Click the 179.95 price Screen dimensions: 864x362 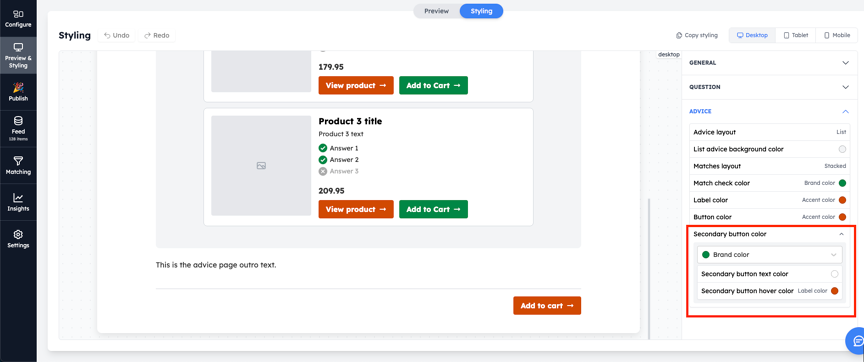pos(331,67)
